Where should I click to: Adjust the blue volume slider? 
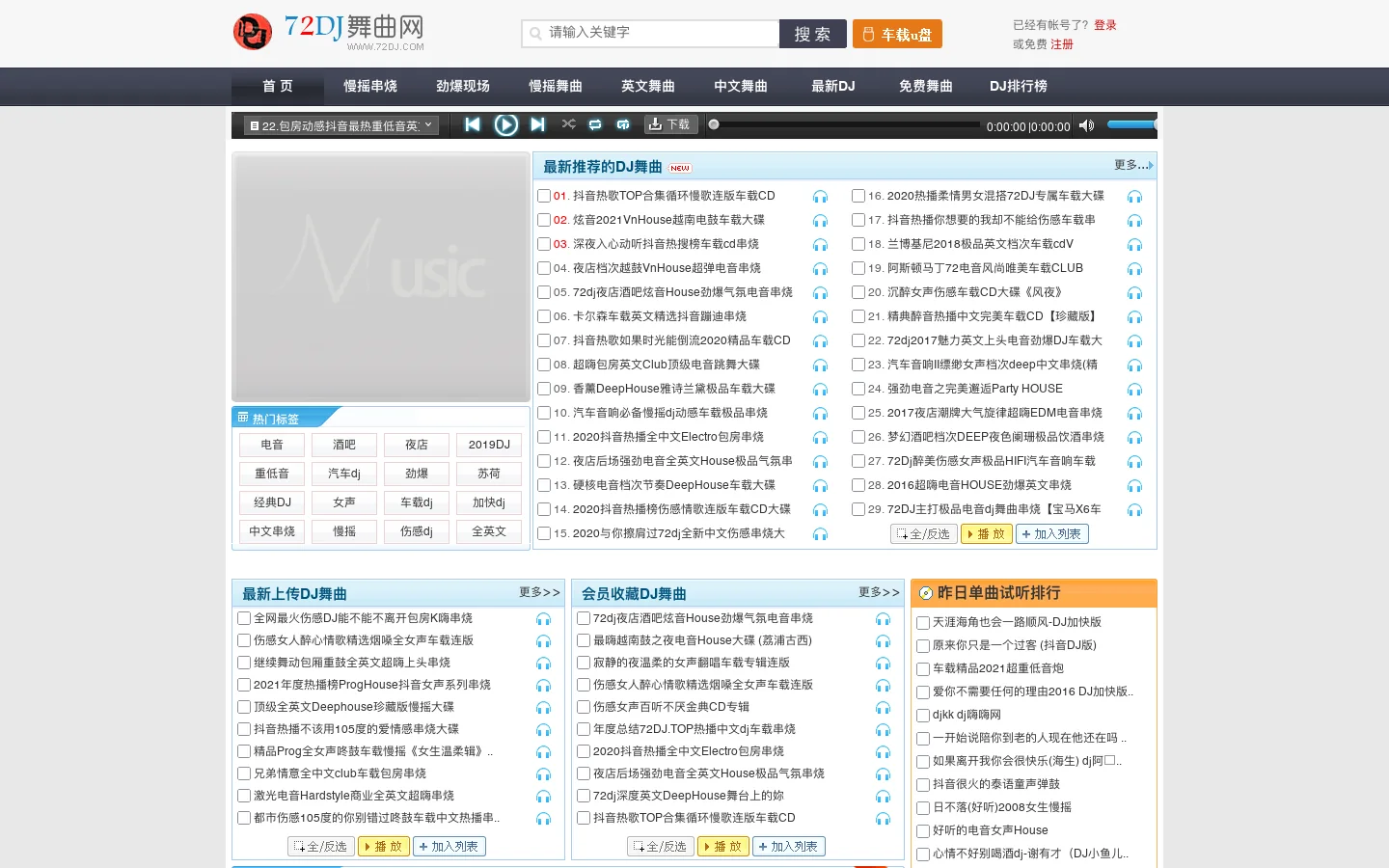coord(1131,124)
